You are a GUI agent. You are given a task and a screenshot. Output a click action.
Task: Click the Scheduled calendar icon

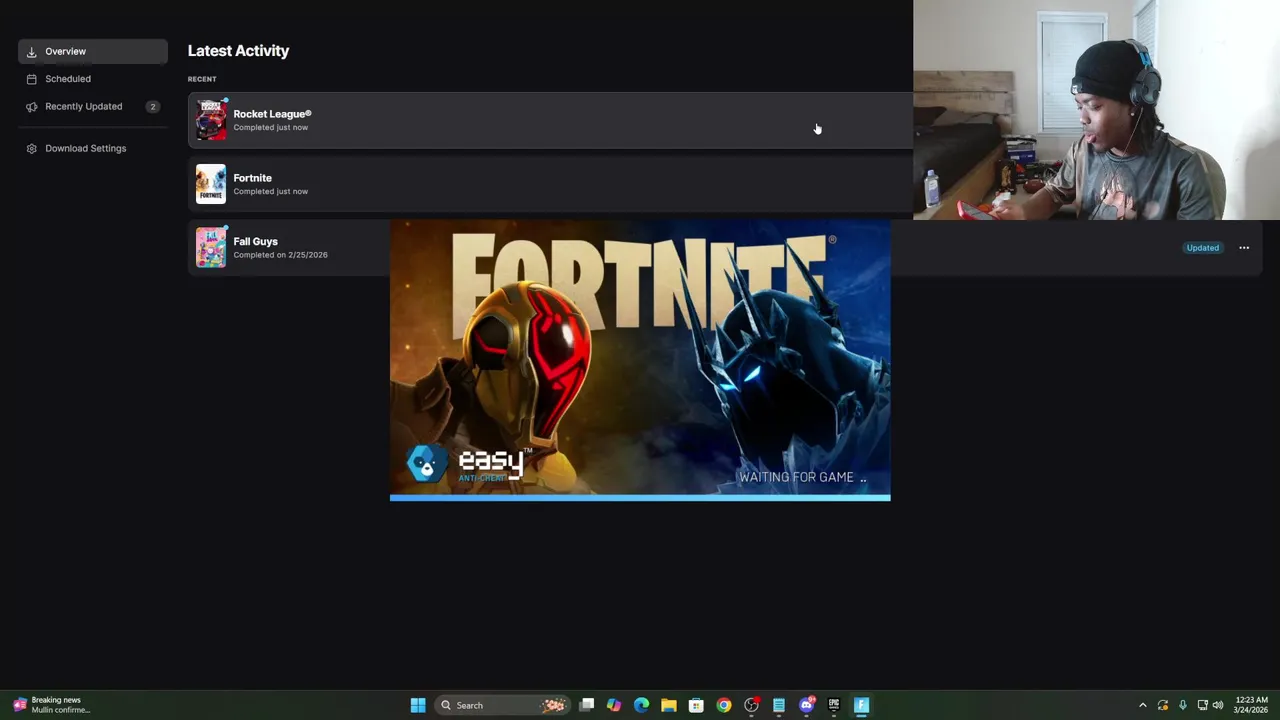(x=31, y=79)
